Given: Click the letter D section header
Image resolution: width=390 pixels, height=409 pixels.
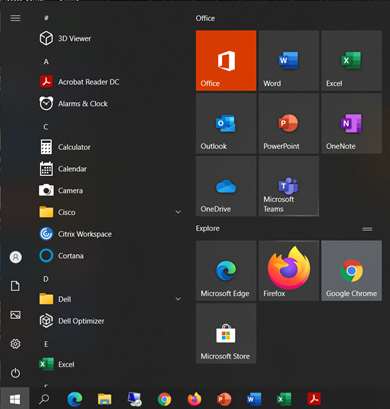Looking at the screenshot, I should point(46,279).
